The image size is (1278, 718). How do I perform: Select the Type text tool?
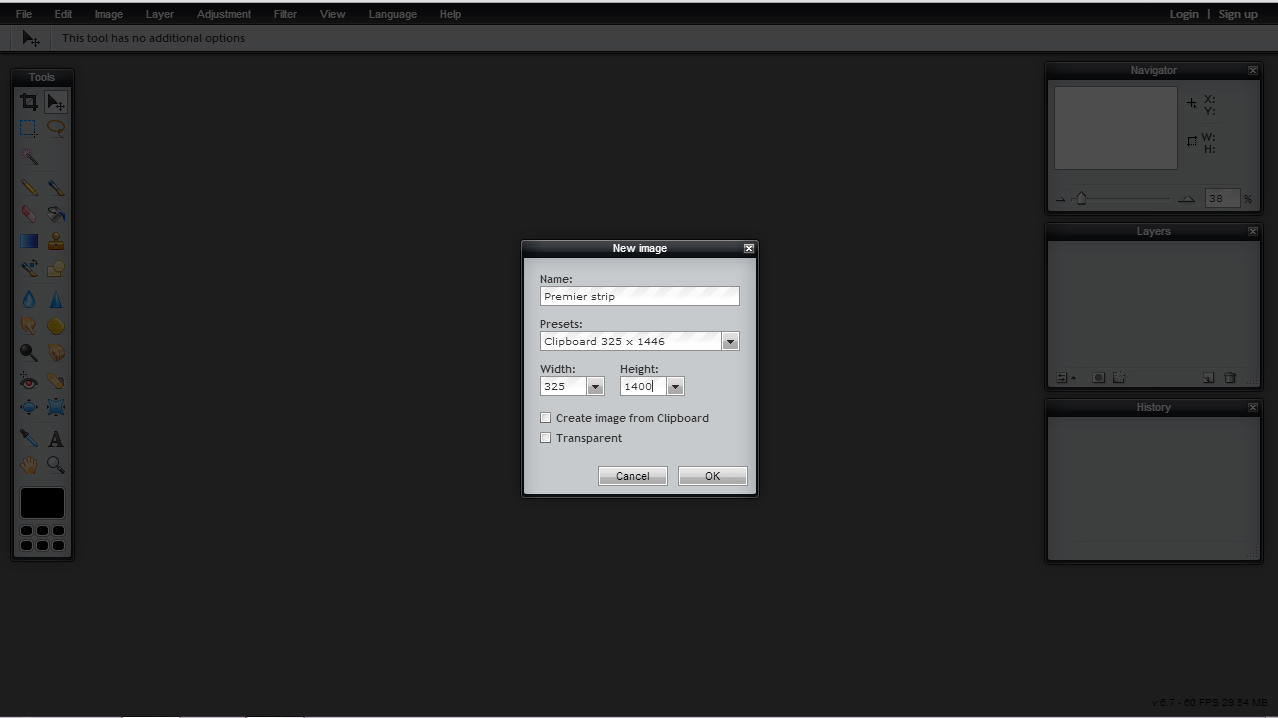click(56, 439)
